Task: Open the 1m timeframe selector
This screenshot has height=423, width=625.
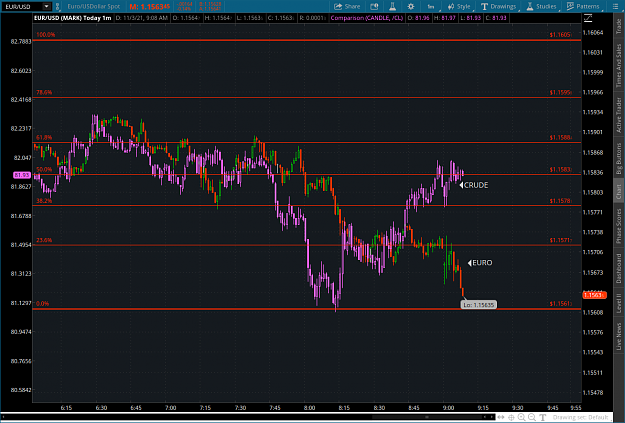Action: [431, 6]
